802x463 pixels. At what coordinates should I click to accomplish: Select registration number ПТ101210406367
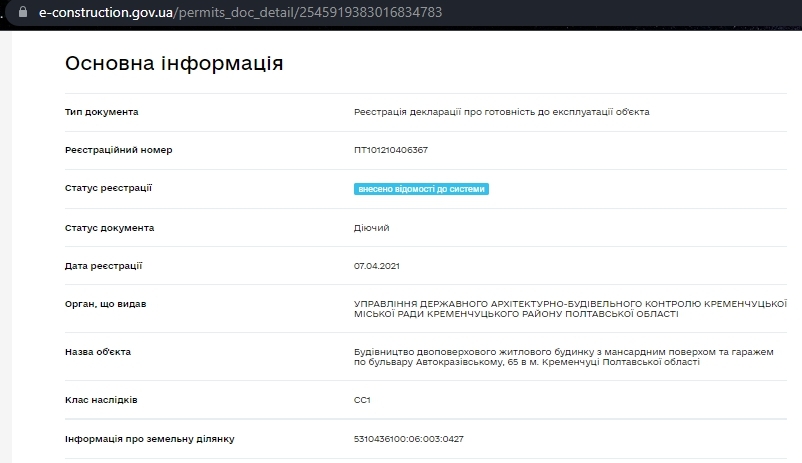tap(391, 150)
